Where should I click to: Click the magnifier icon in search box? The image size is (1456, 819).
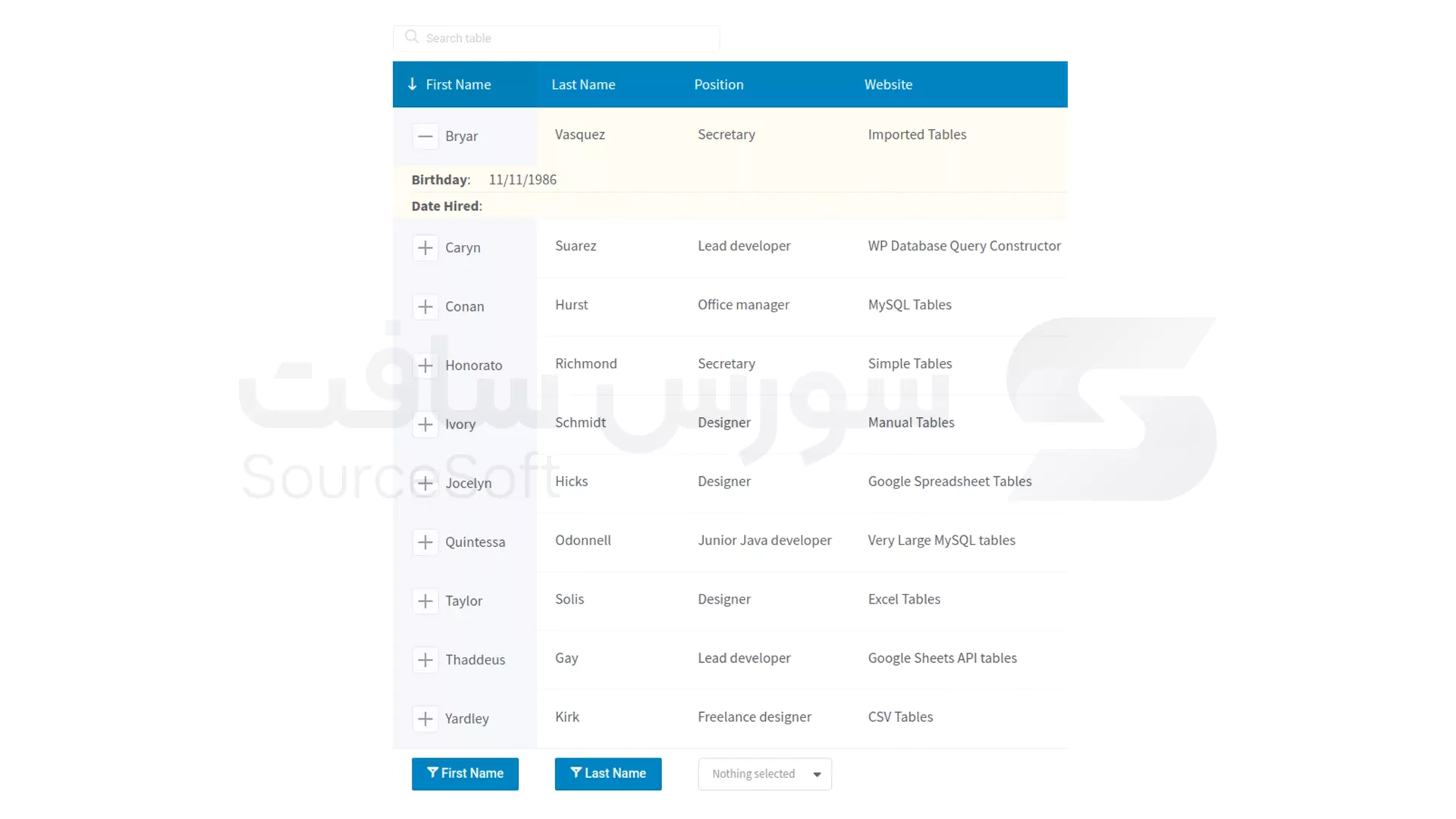point(411,36)
